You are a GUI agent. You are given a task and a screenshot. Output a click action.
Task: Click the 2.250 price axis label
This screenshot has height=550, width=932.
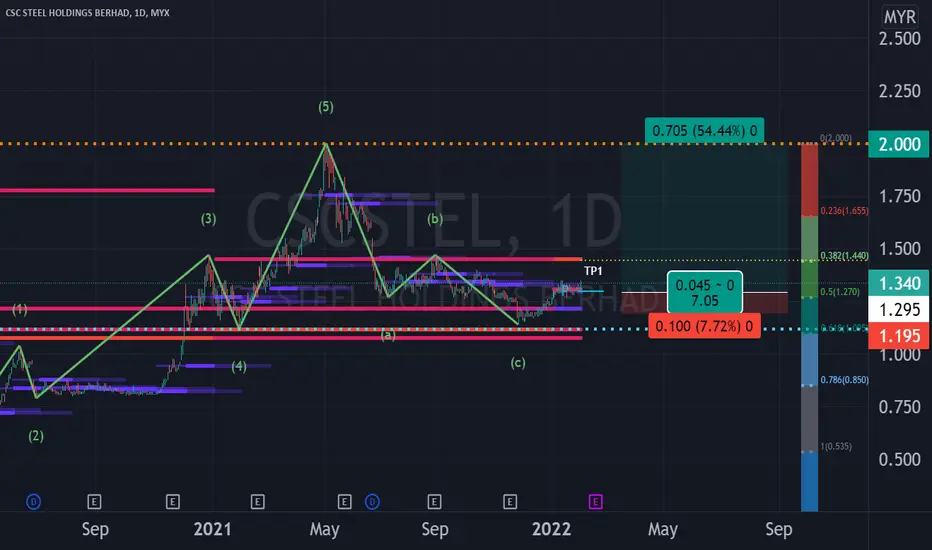coord(899,91)
